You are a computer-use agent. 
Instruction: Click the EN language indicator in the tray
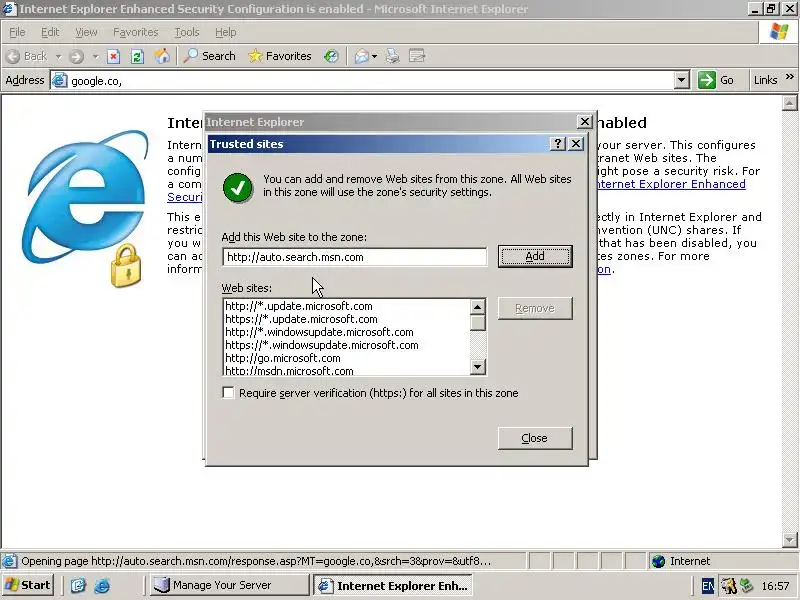(x=708, y=586)
